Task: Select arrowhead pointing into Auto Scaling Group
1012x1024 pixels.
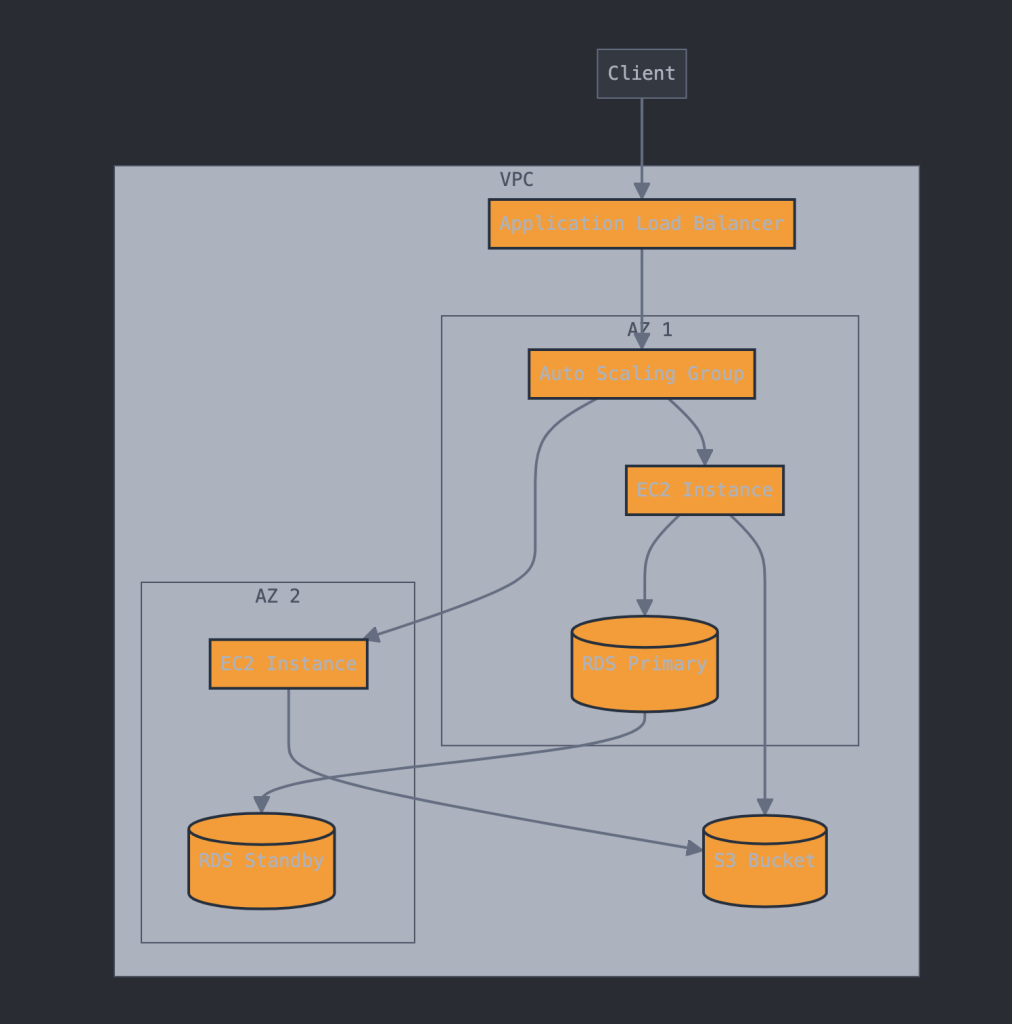Action: click(x=641, y=341)
